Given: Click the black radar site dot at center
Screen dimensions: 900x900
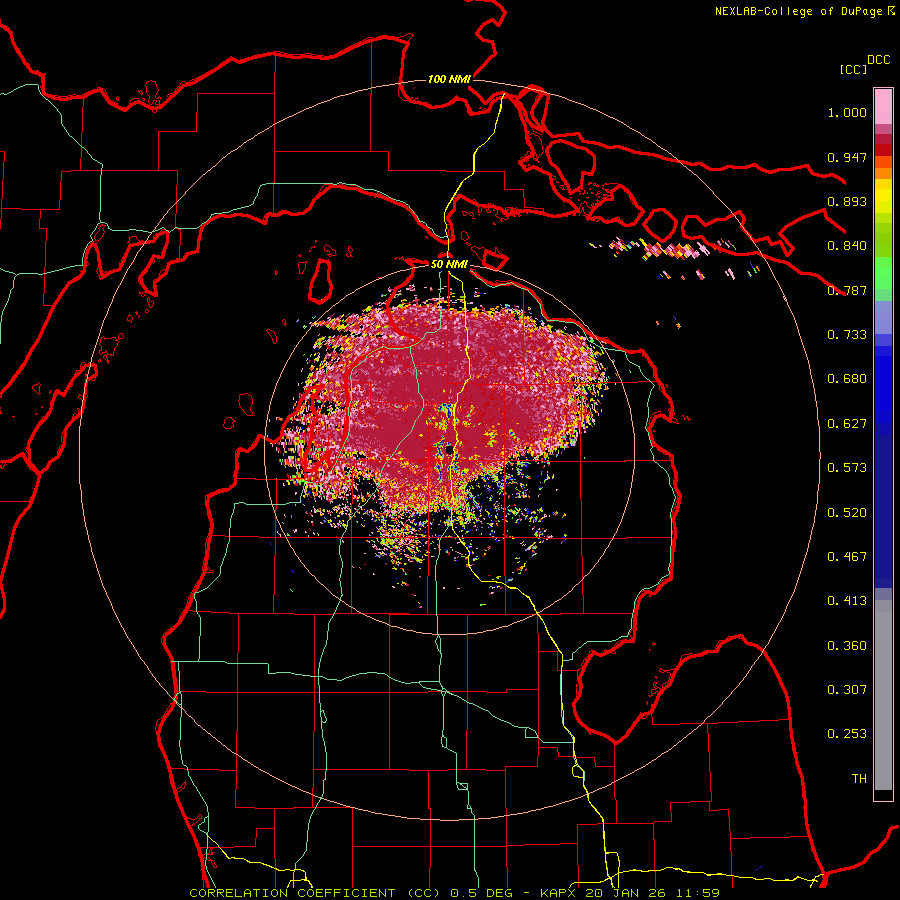Looking at the screenshot, I should tap(449, 451).
